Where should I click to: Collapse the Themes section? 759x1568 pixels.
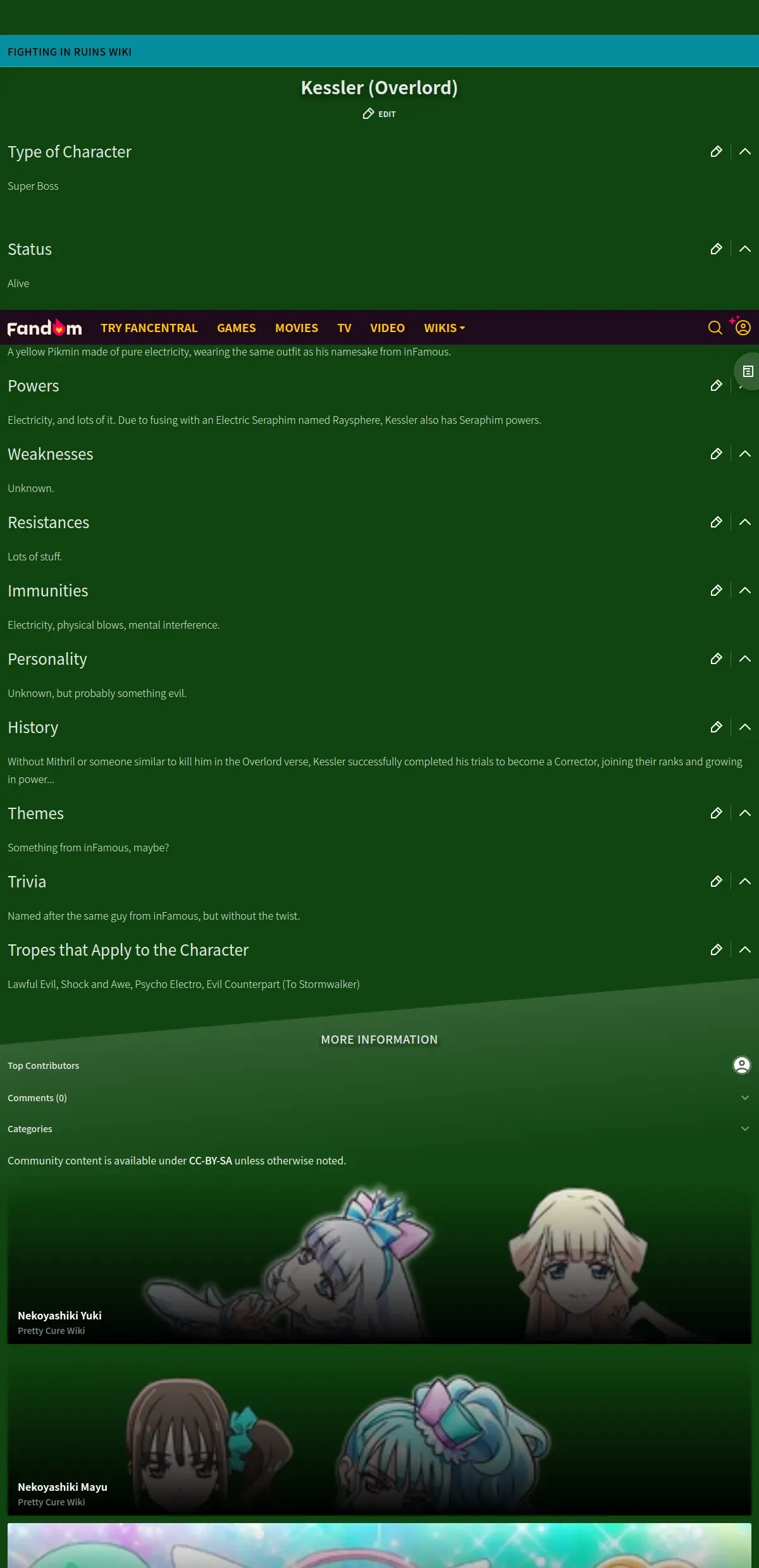745,813
